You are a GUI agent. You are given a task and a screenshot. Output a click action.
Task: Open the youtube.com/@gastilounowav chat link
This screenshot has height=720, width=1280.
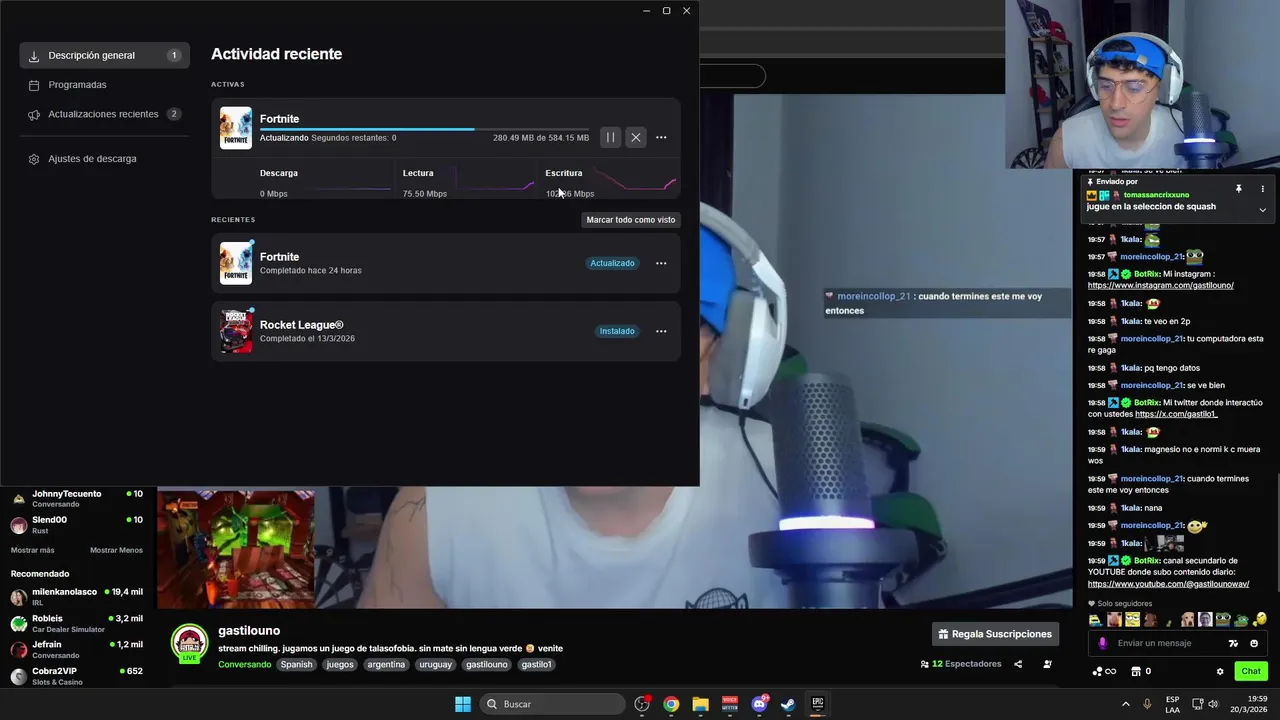coord(1168,584)
